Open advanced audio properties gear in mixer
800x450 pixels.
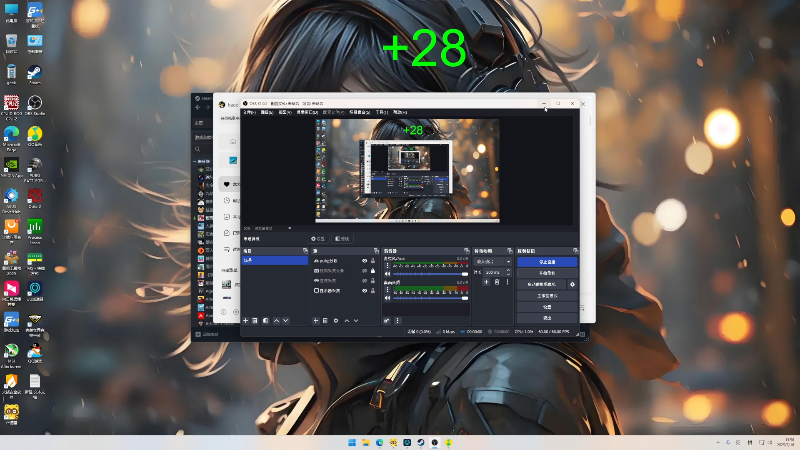click(x=387, y=320)
